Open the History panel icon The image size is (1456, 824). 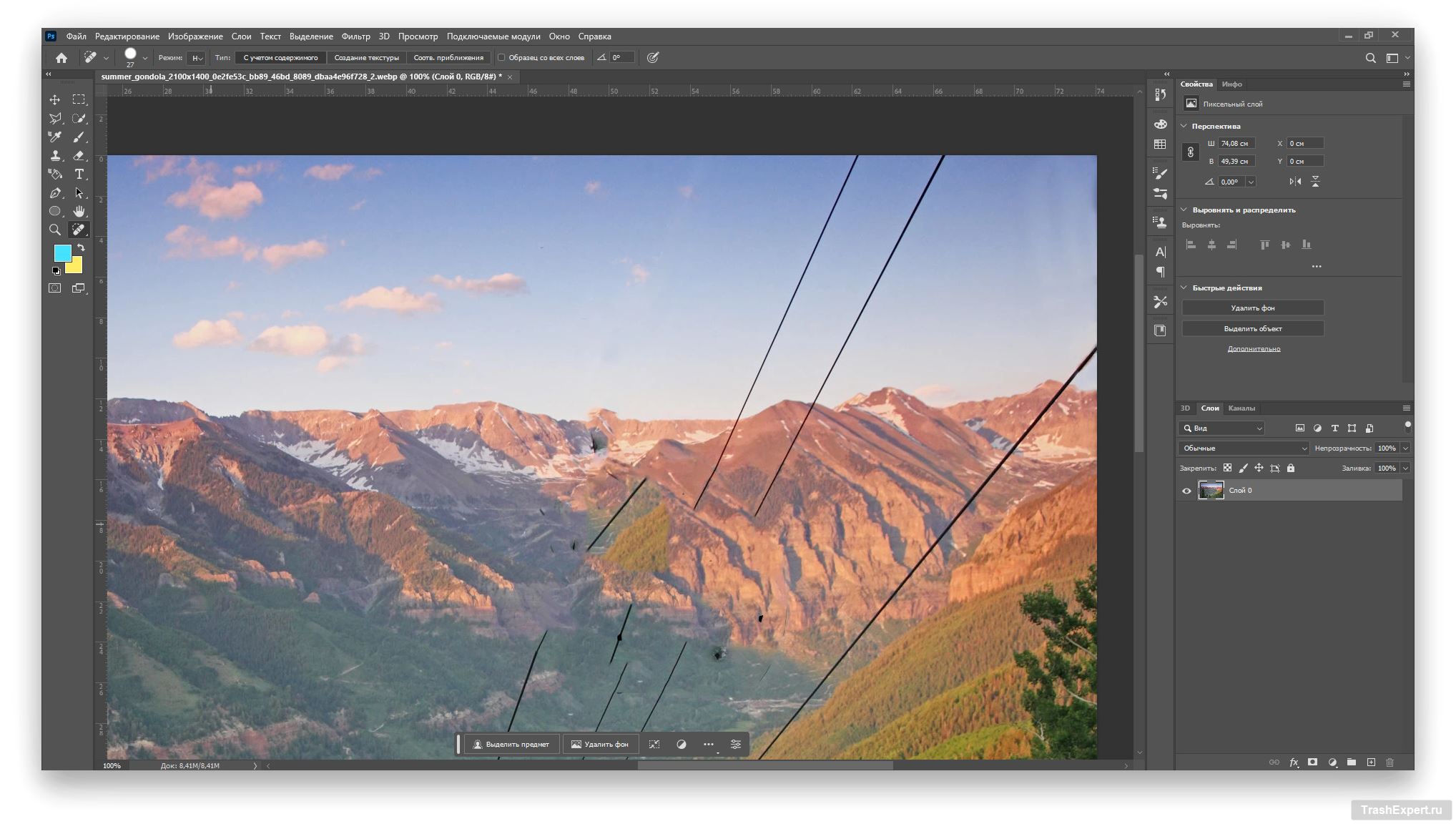coord(1160,94)
